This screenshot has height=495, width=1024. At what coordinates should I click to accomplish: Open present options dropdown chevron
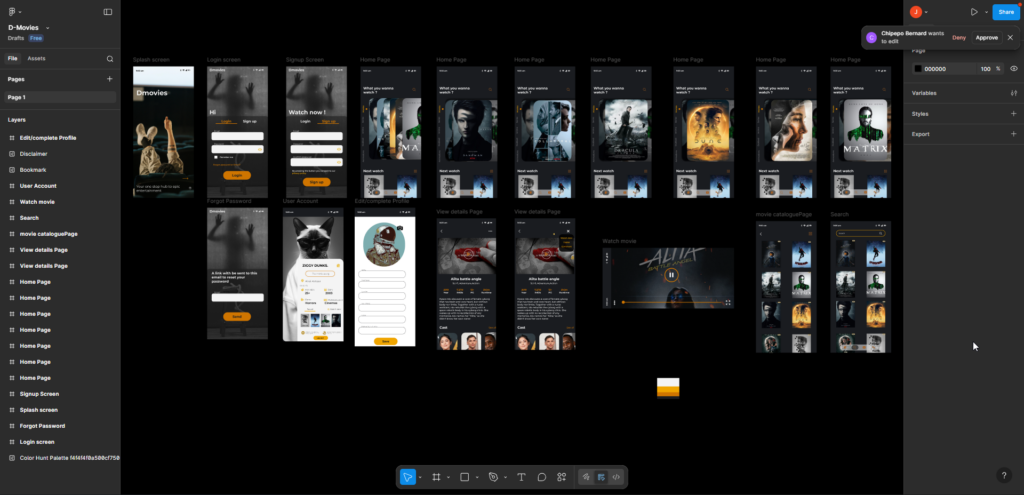tap(986, 12)
